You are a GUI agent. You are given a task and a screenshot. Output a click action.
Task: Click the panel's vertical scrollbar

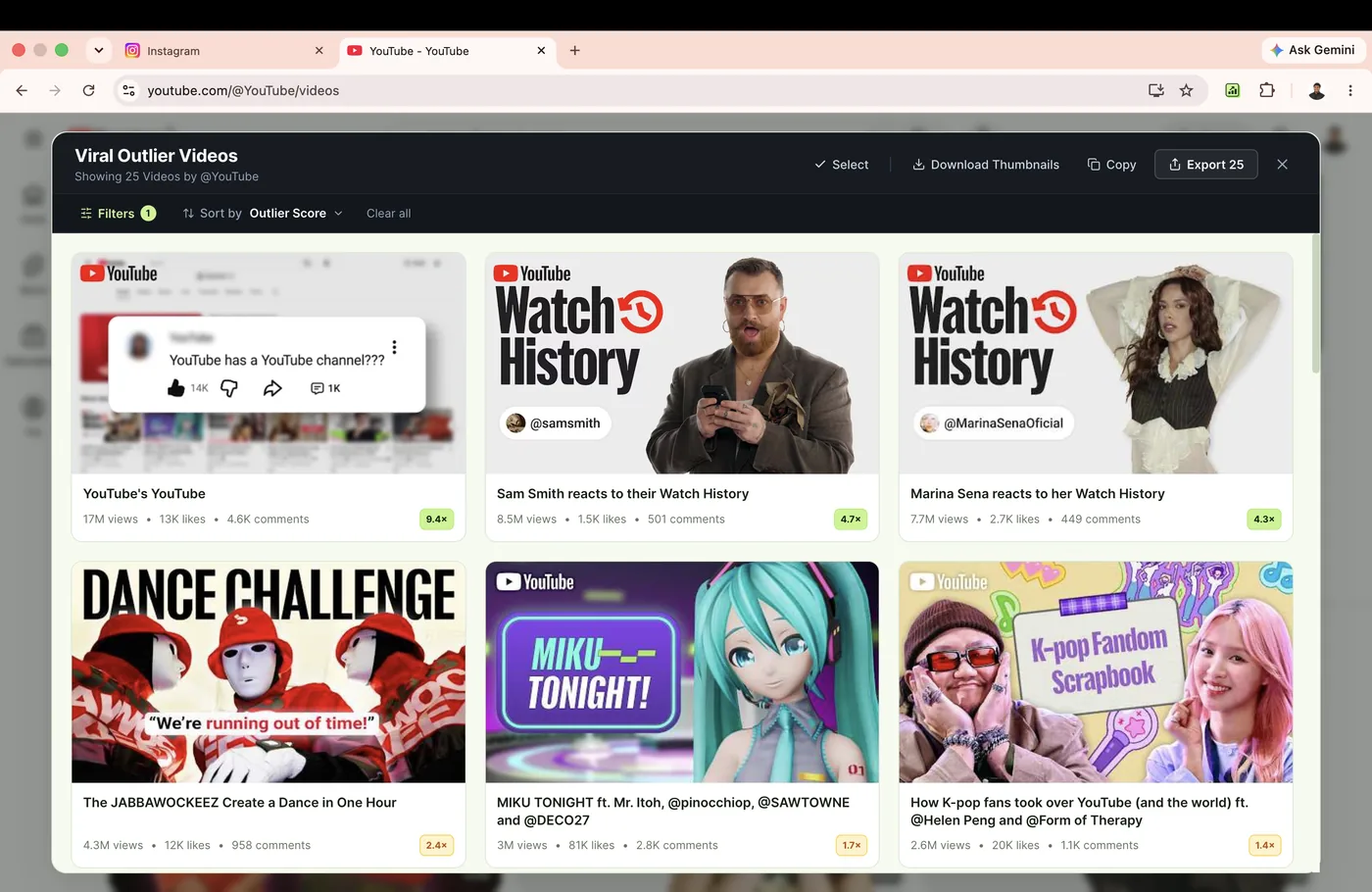(x=1314, y=304)
